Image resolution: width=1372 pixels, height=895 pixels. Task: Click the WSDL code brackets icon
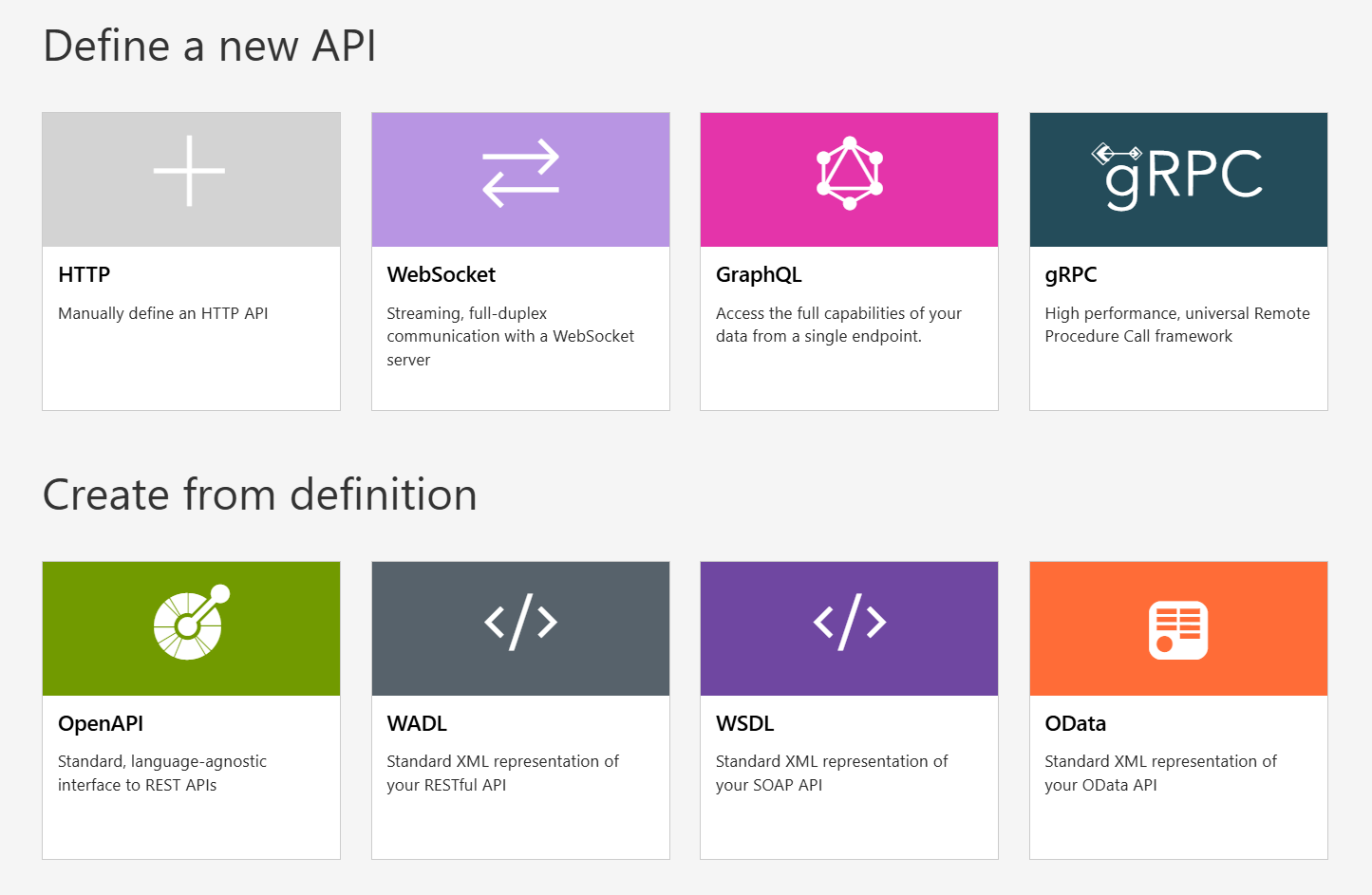click(x=850, y=623)
